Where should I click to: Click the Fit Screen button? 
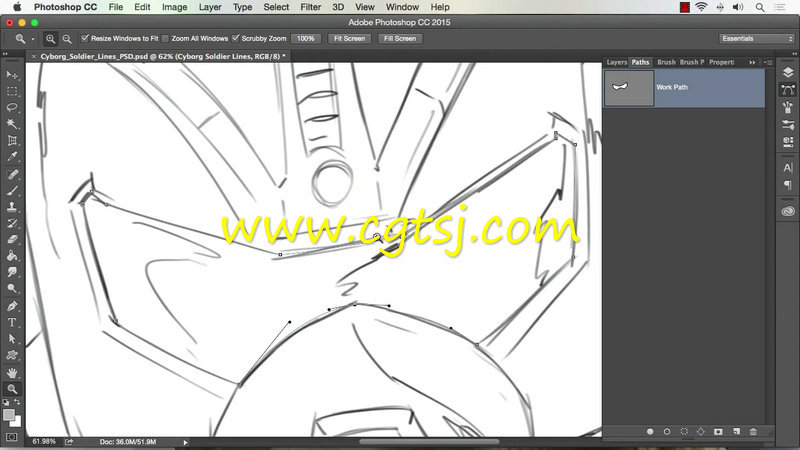tap(349, 39)
